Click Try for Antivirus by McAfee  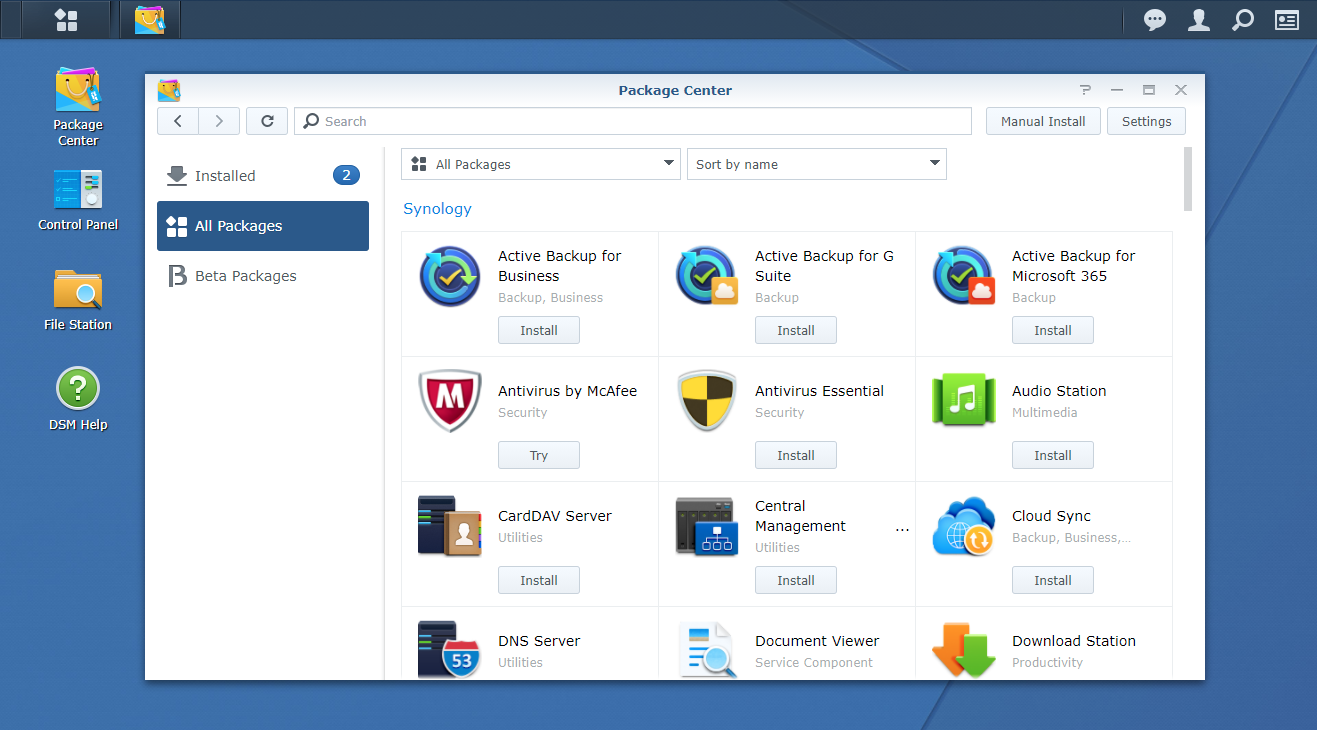tap(538, 455)
